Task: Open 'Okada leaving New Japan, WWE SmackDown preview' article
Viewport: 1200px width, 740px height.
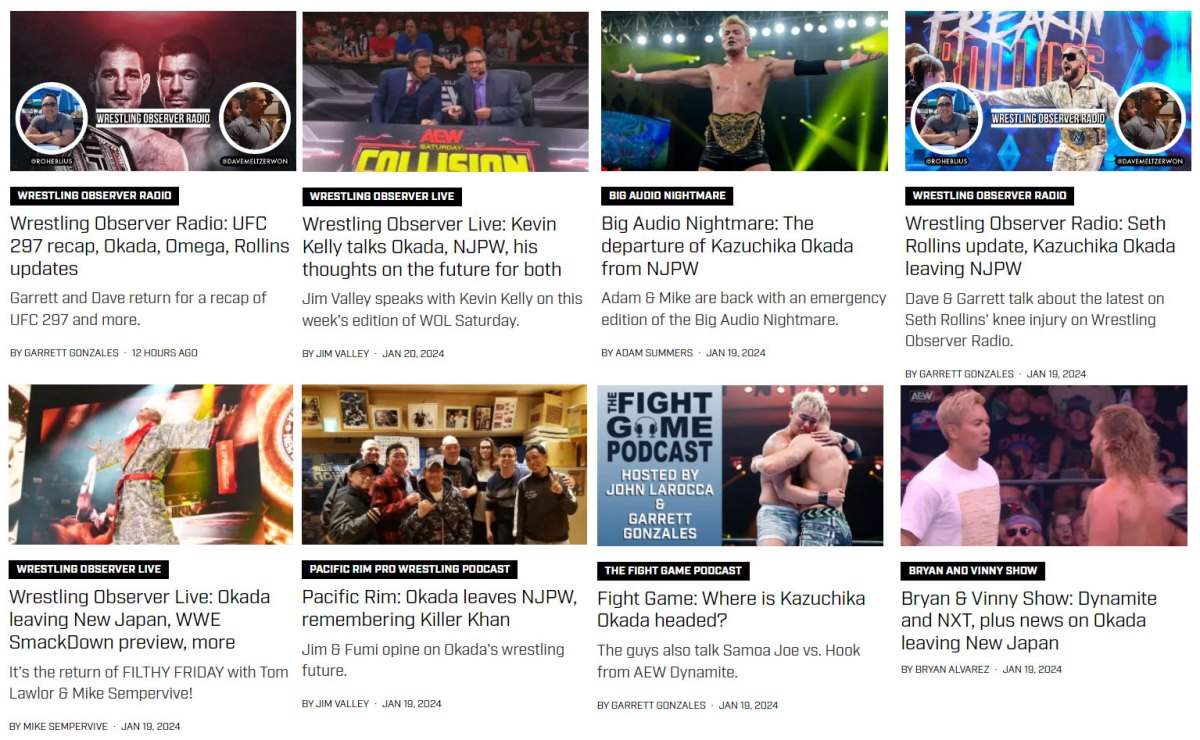Action: coord(140,619)
